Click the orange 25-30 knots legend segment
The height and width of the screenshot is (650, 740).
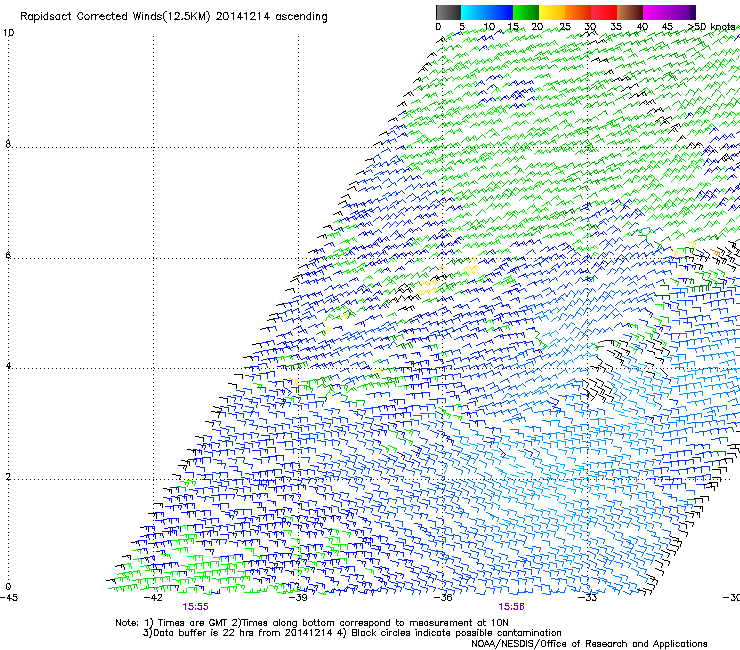click(x=578, y=12)
